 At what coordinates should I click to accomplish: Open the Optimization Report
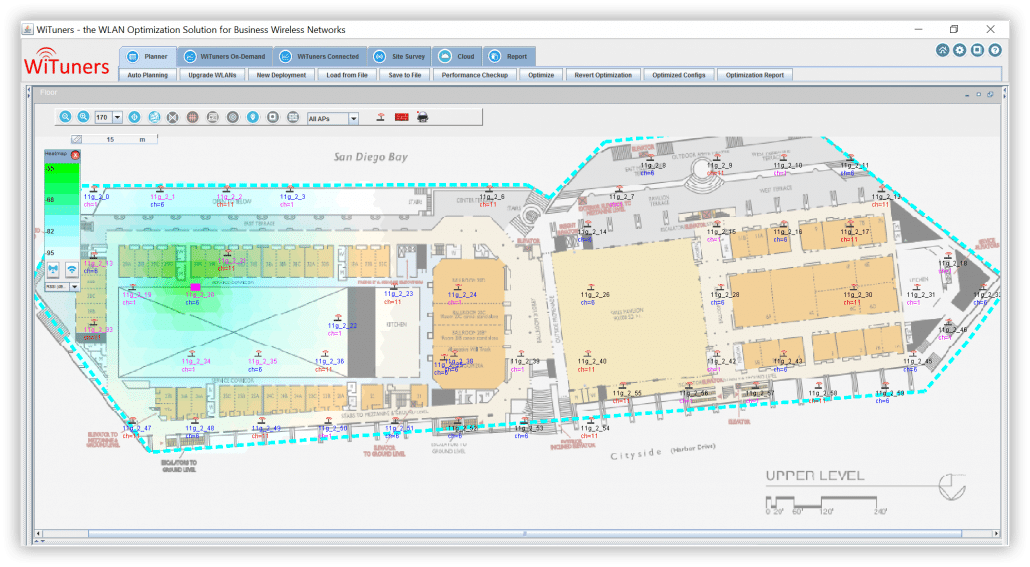coord(755,75)
